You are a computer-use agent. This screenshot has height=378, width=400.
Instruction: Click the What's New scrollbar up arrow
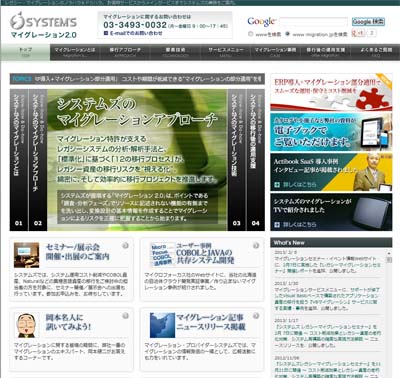pyautogui.click(x=389, y=253)
